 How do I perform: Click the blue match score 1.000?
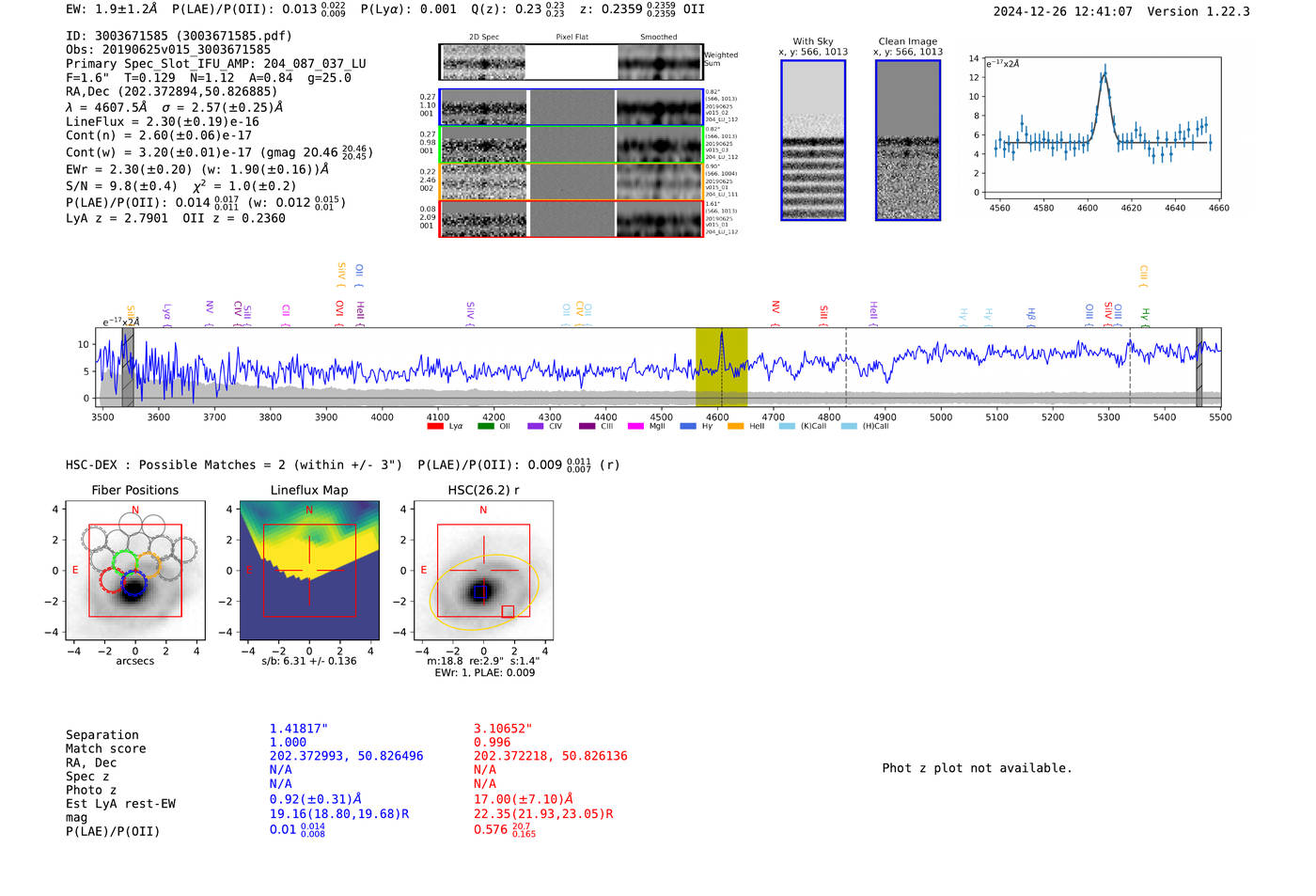288,743
